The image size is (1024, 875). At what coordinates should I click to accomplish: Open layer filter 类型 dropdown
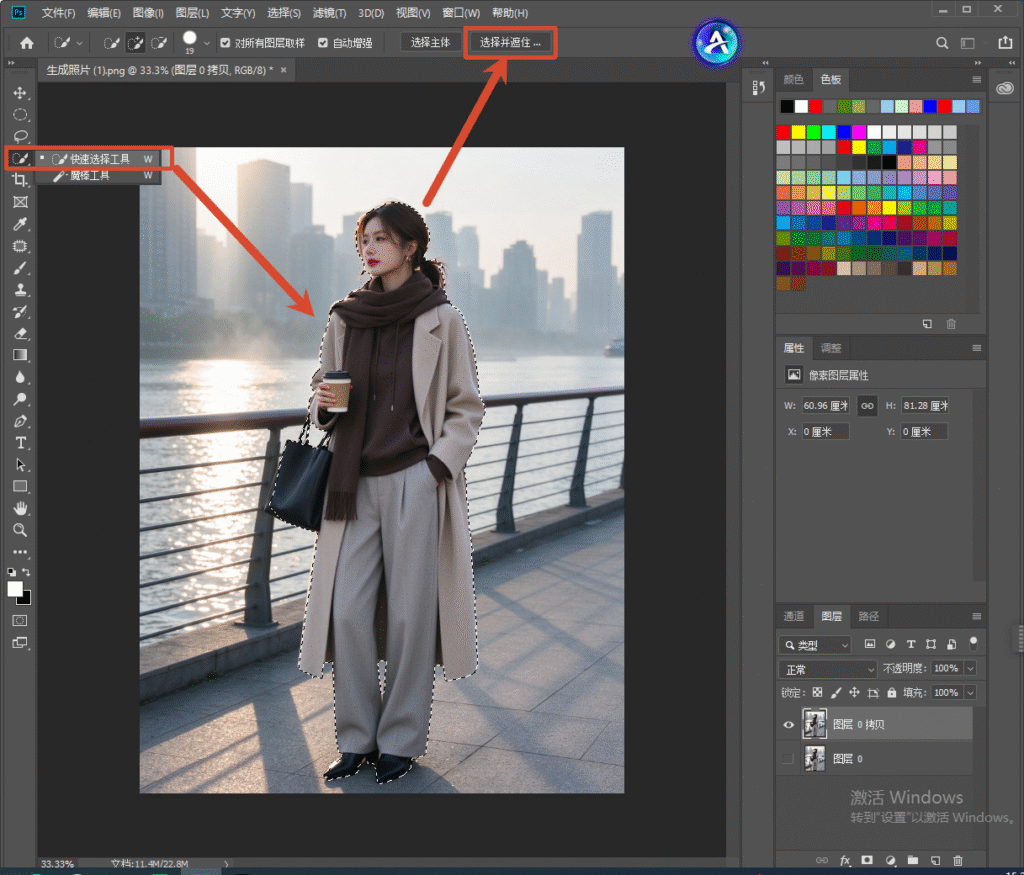[x=815, y=644]
